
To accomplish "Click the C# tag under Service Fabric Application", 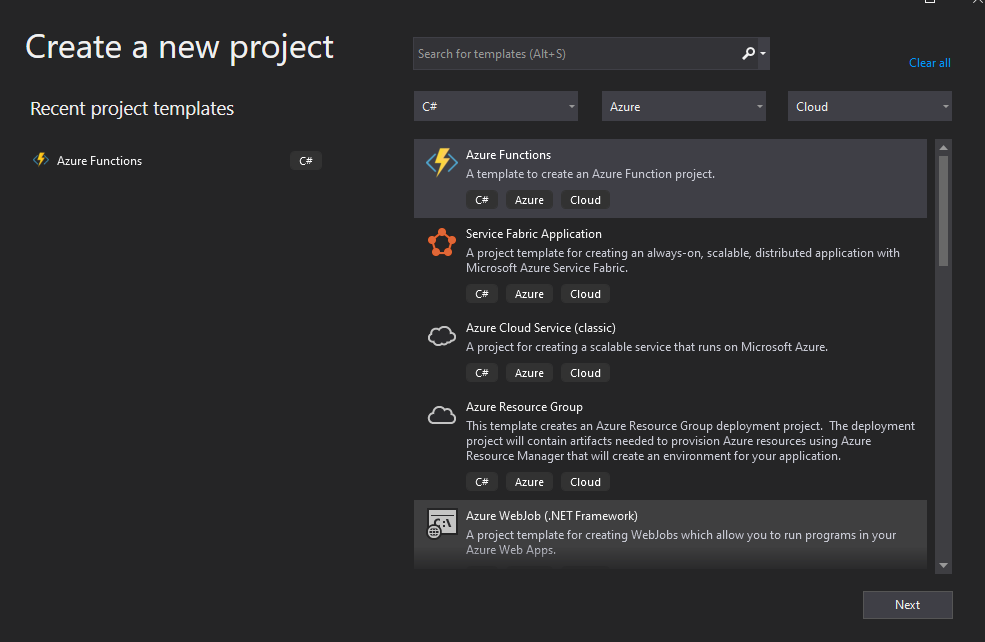I will point(482,294).
